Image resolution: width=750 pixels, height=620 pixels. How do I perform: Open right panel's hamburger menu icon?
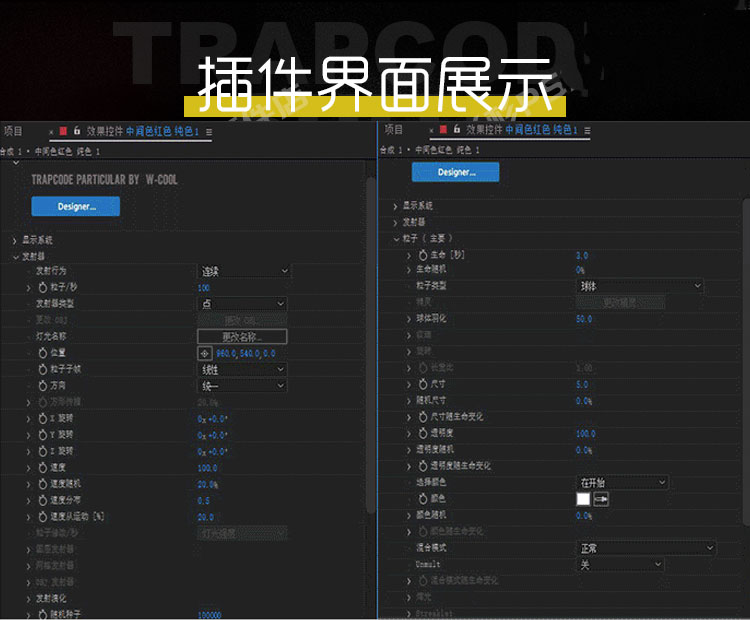(x=587, y=130)
